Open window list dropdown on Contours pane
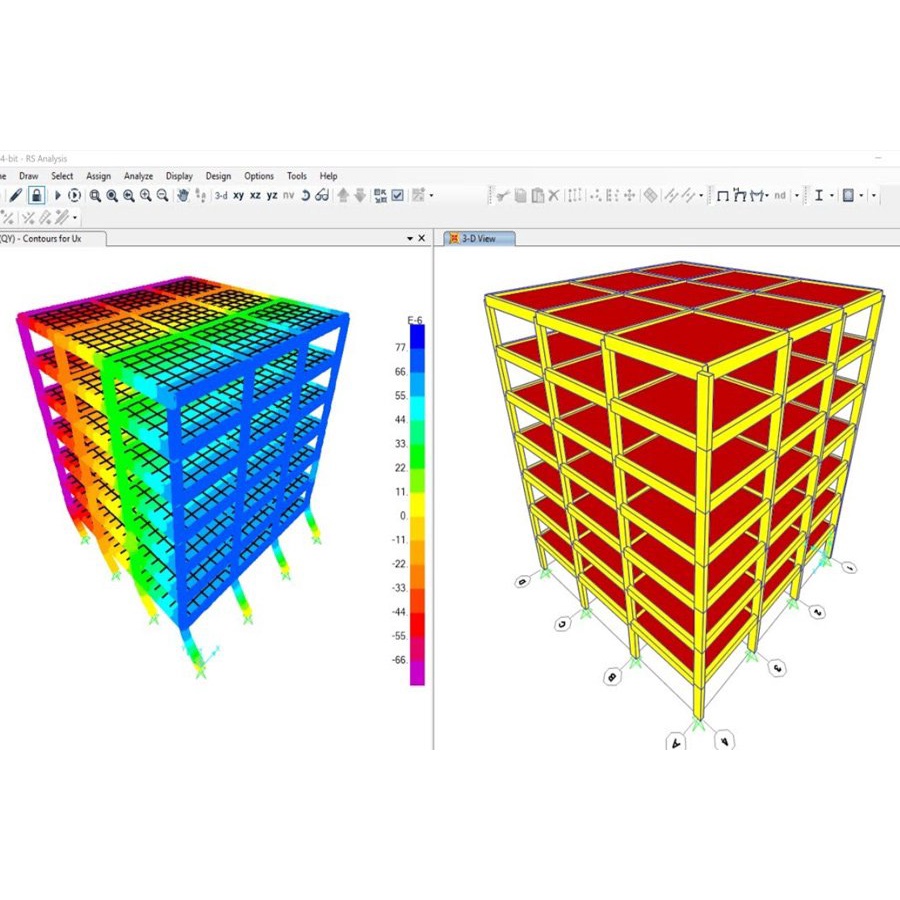The image size is (900, 900). tap(410, 238)
